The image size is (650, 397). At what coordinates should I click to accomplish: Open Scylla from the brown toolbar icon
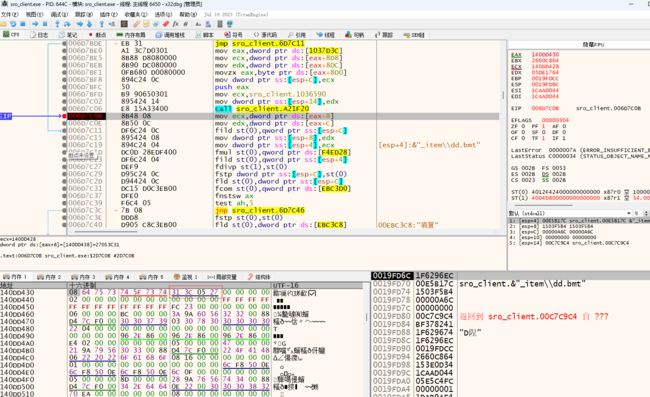124,24
